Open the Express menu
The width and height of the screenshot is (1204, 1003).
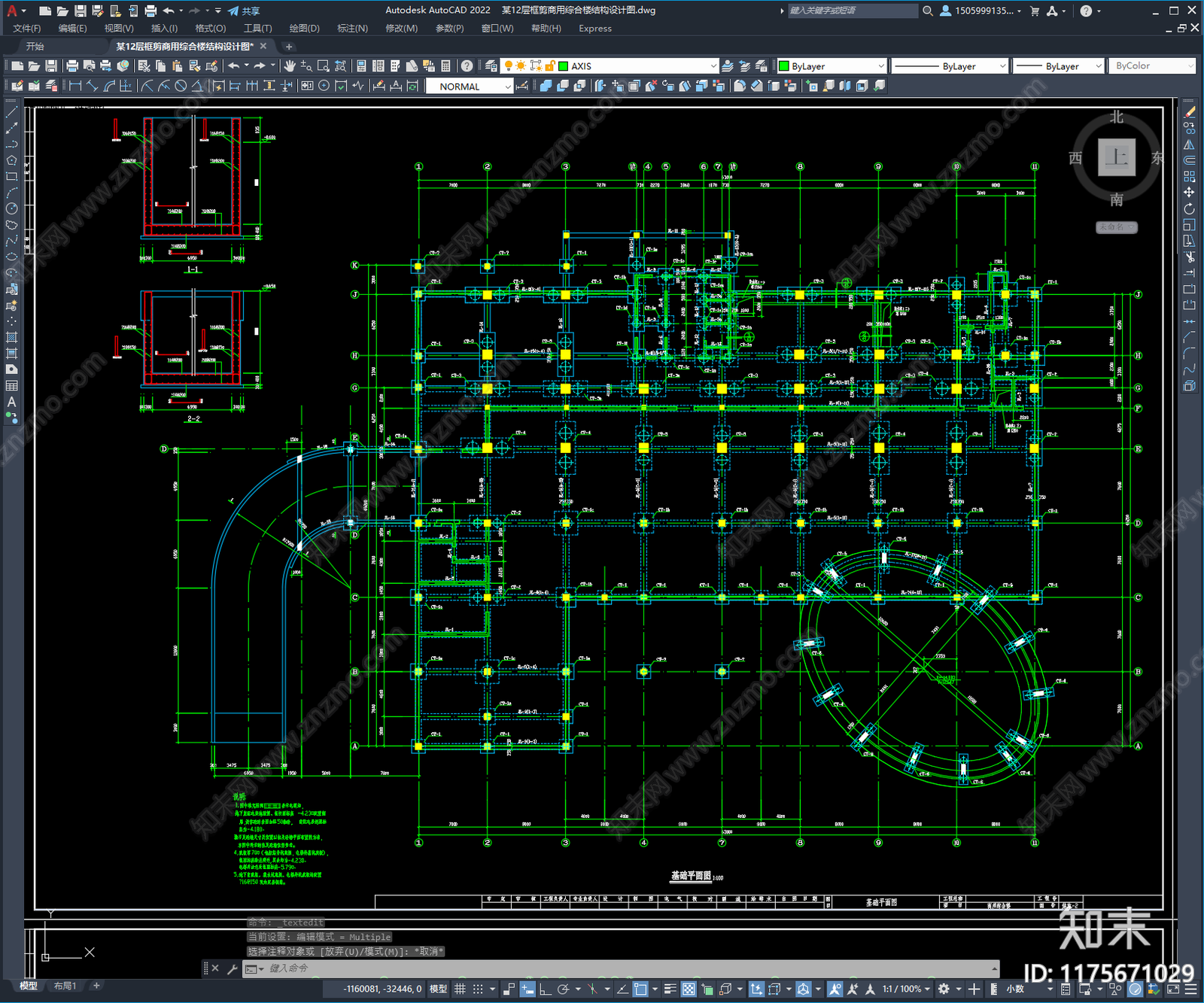coord(595,29)
